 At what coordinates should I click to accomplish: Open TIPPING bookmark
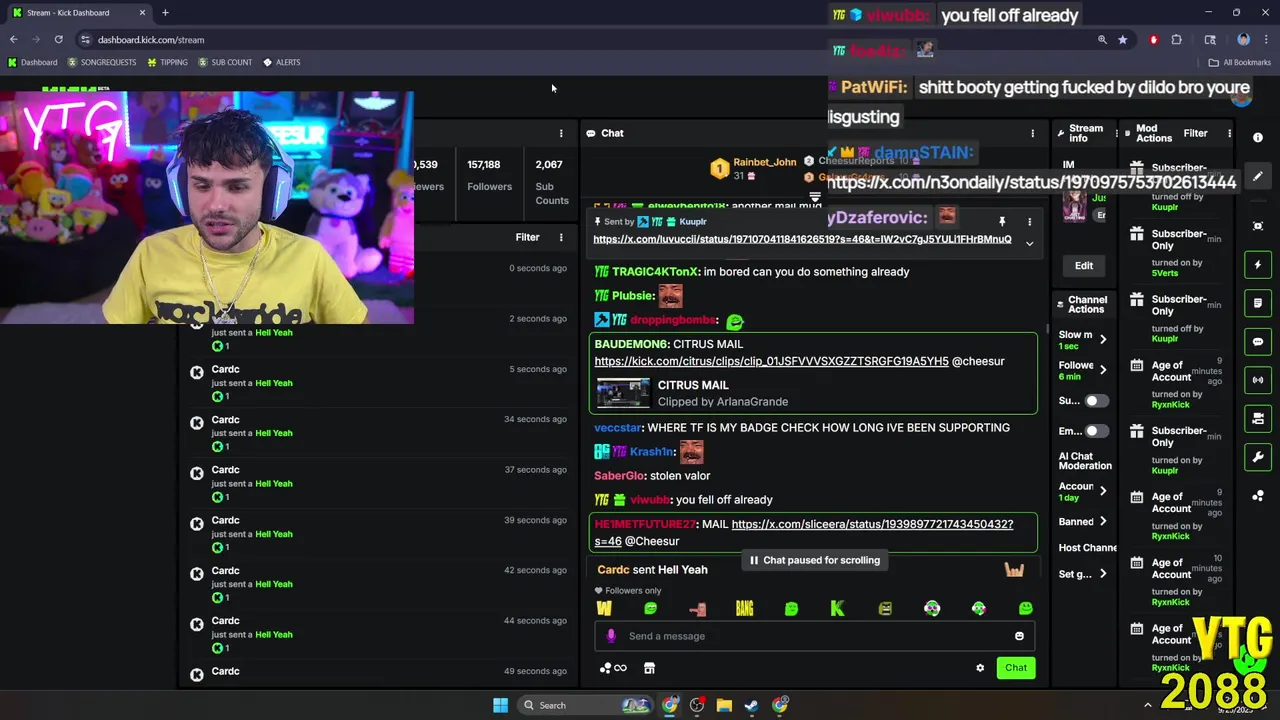coord(167,62)
